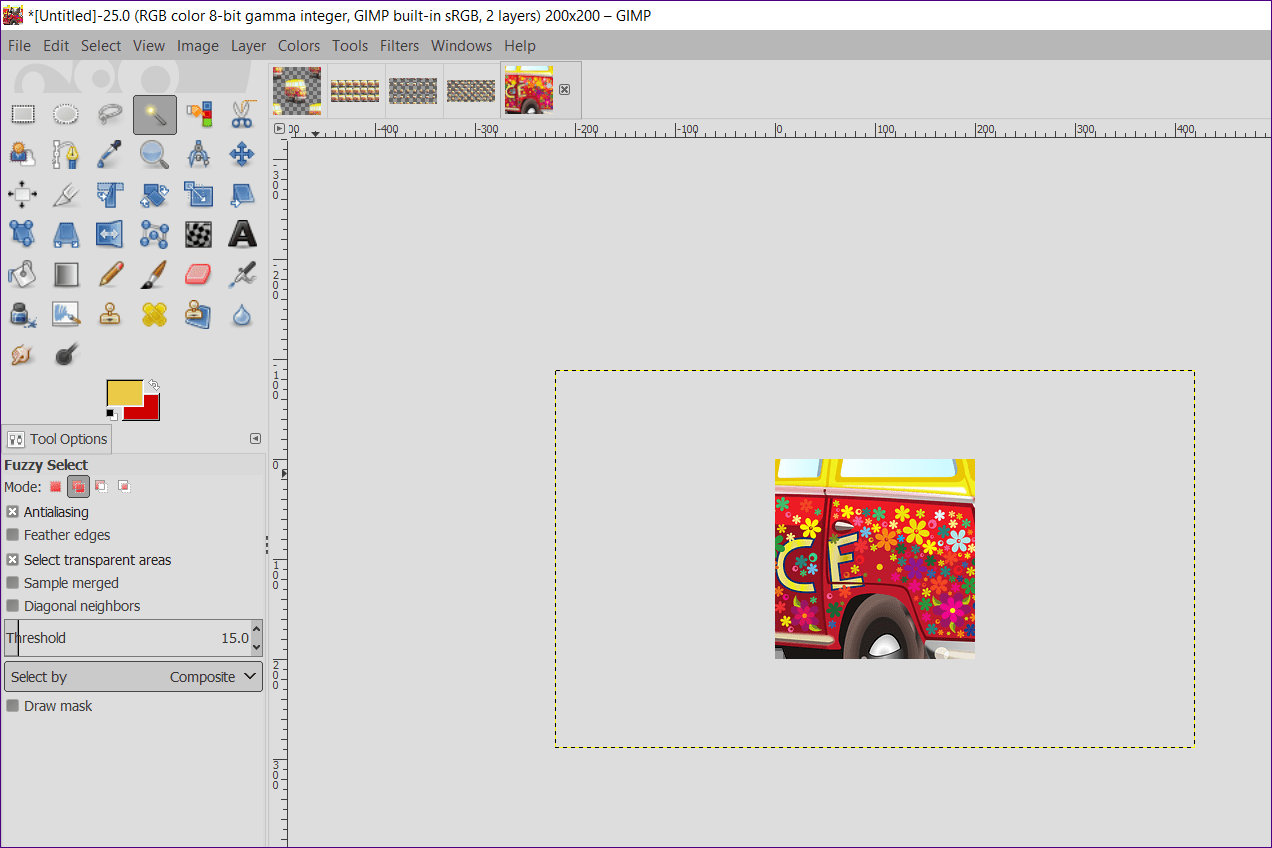Open the yellow foreground color swatch
The image size is (1272, 848).
(125, 393)
